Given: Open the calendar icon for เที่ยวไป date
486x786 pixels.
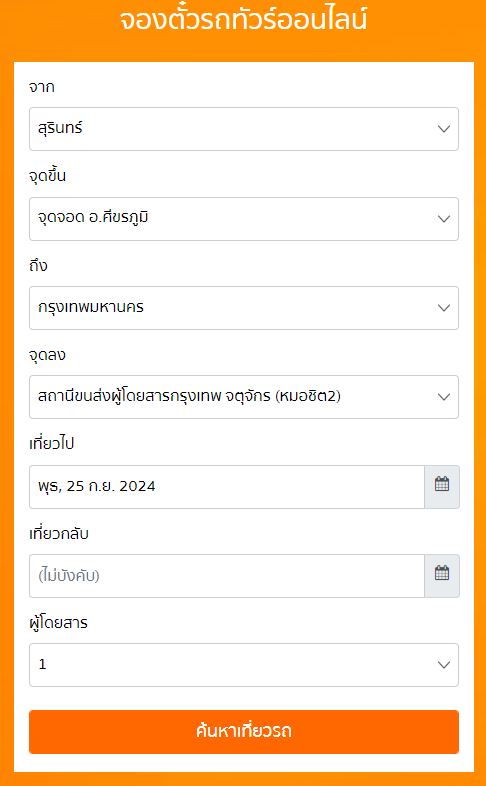Looking at the screenshot, I should pos(442,486).
